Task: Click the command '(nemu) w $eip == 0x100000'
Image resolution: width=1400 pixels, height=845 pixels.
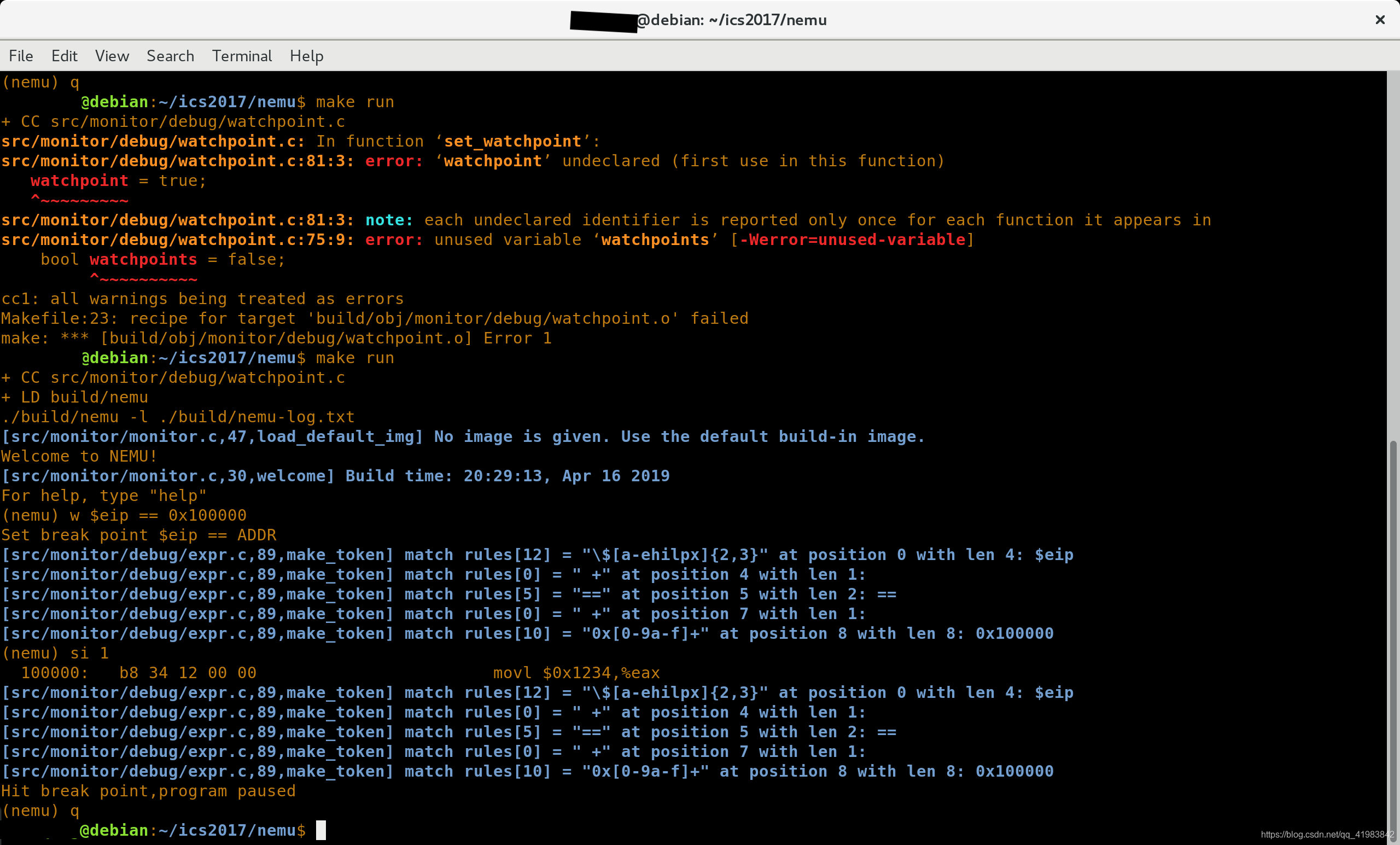Action: [124, 515]
